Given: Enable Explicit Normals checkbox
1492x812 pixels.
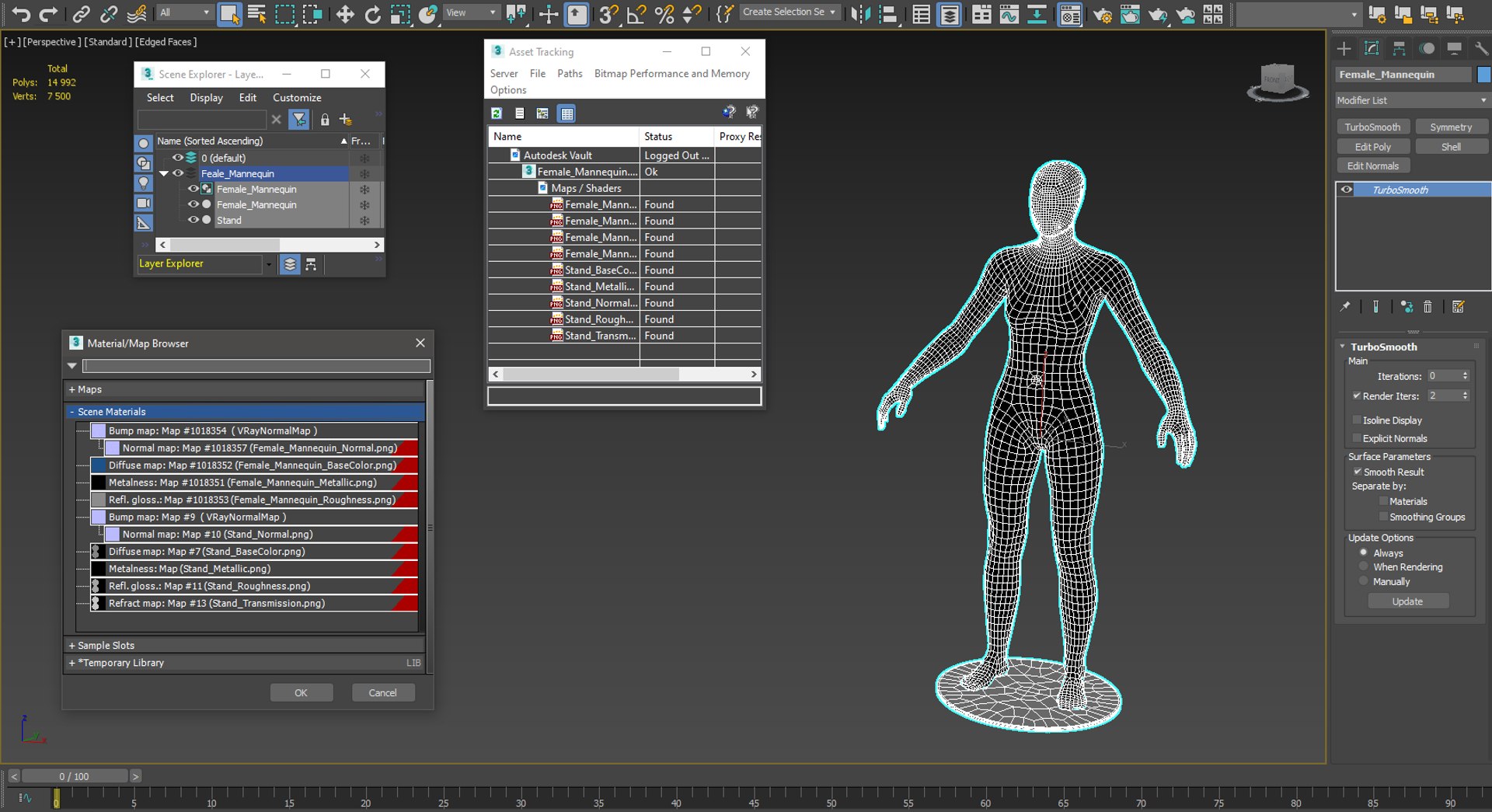Looking at the screenshot, I should (x=1357, y=438).
